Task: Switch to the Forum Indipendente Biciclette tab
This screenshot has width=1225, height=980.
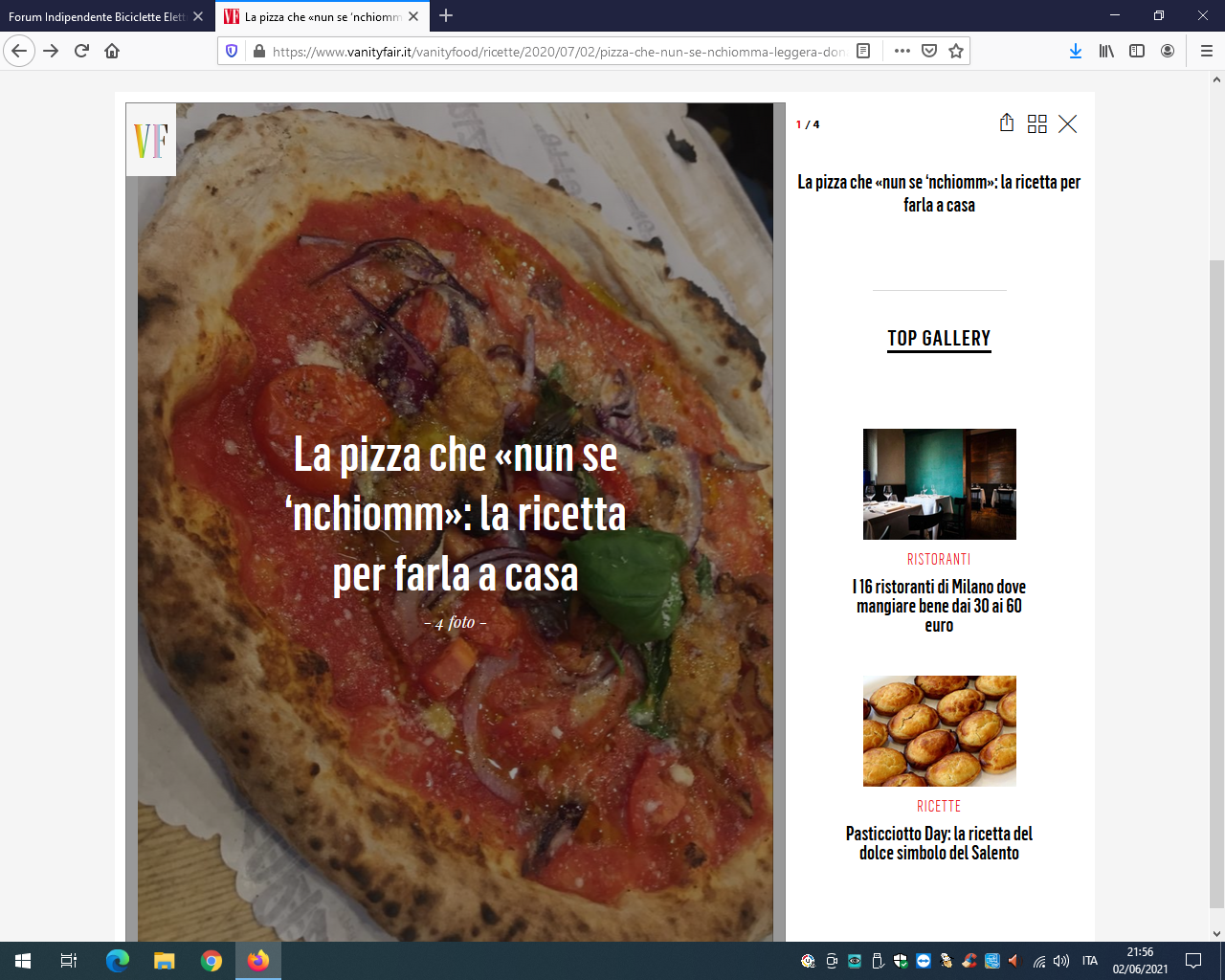Action: pyautogui.click(x=97, y=16)
